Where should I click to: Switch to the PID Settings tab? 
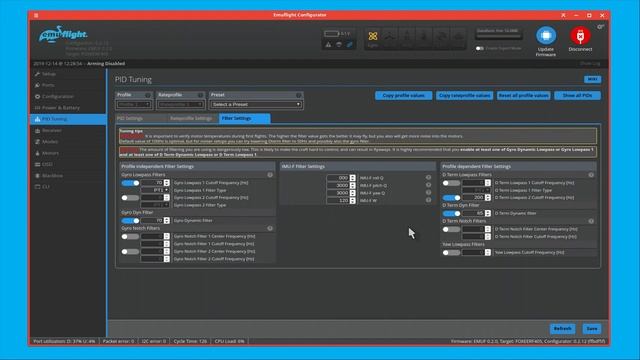pyautogui.click(x=130, y=118)
